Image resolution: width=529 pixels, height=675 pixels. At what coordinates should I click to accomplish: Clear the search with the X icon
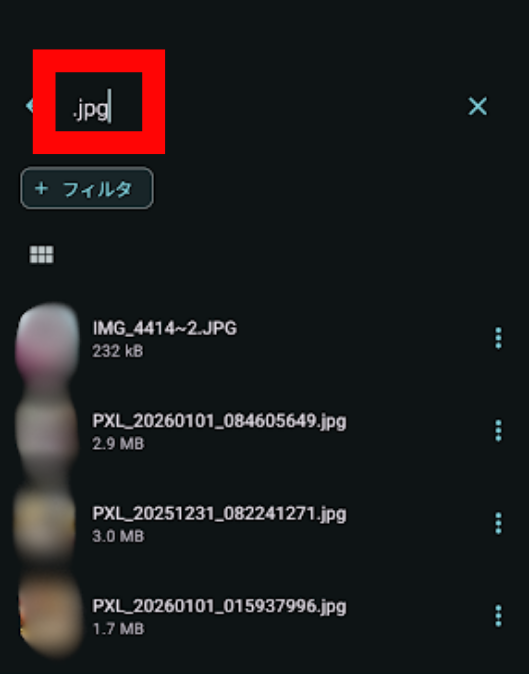pos(477,106)
